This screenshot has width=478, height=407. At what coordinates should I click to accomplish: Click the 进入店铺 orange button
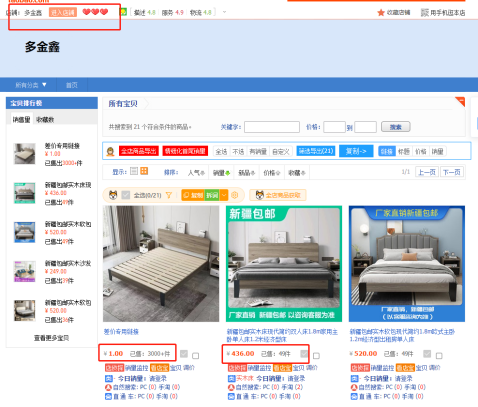(63, 12)
